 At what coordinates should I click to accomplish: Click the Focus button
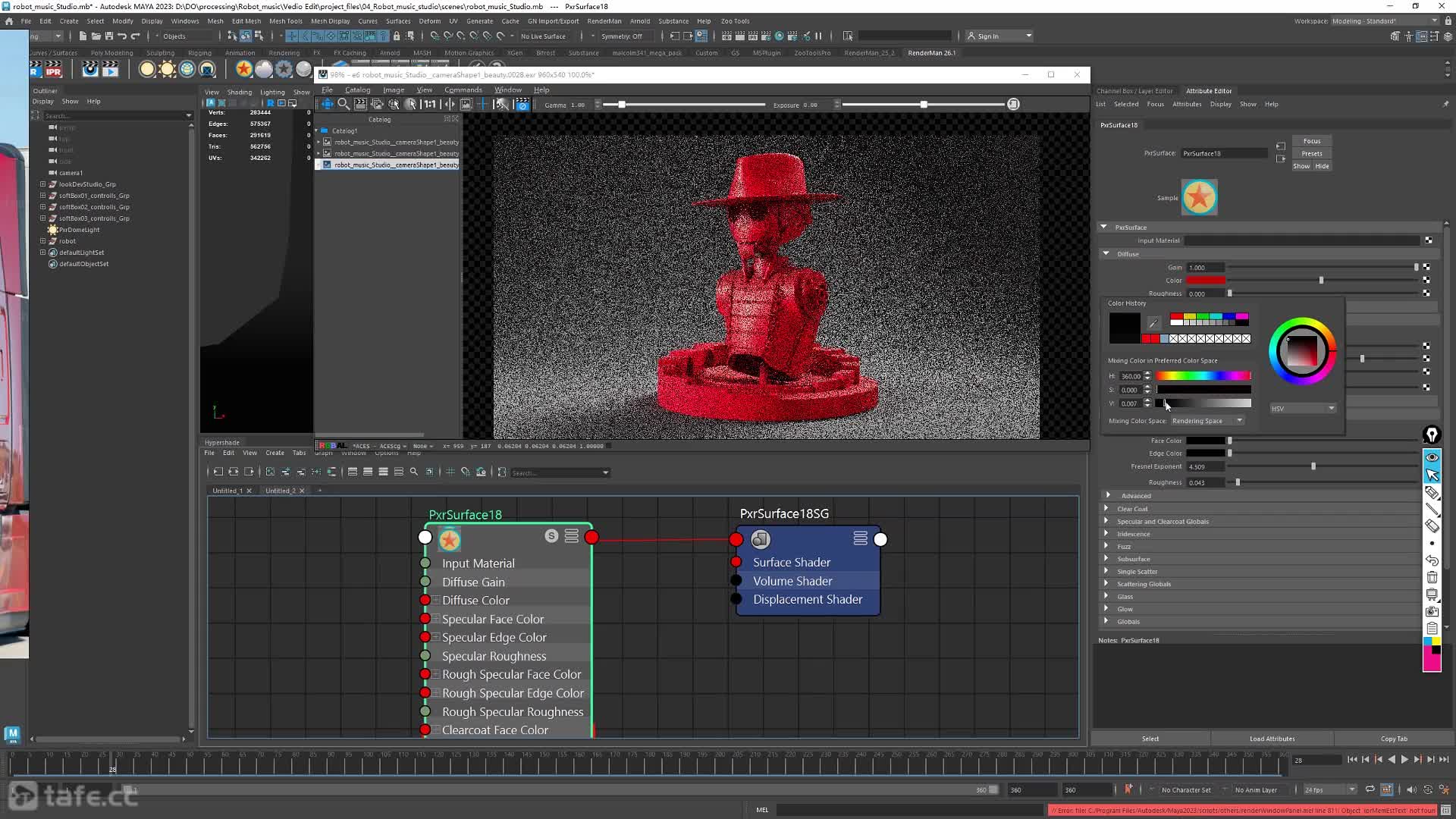(x=1312, y=141)
